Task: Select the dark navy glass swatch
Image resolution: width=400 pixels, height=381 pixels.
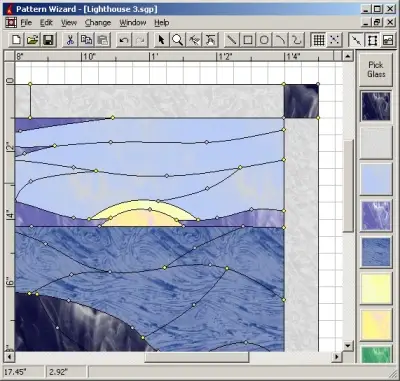Action: [376, 106]
